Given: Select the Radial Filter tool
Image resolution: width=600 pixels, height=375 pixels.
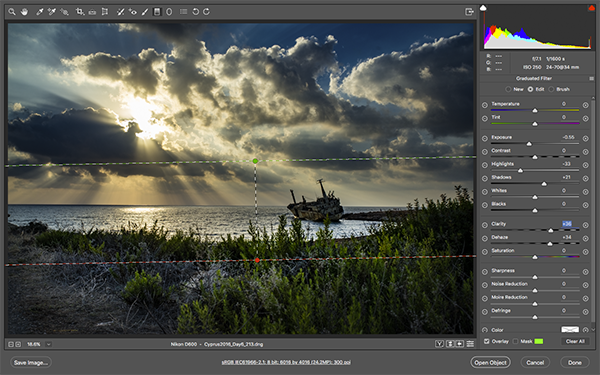Looking at the screenshot, I should pos(169,12).
